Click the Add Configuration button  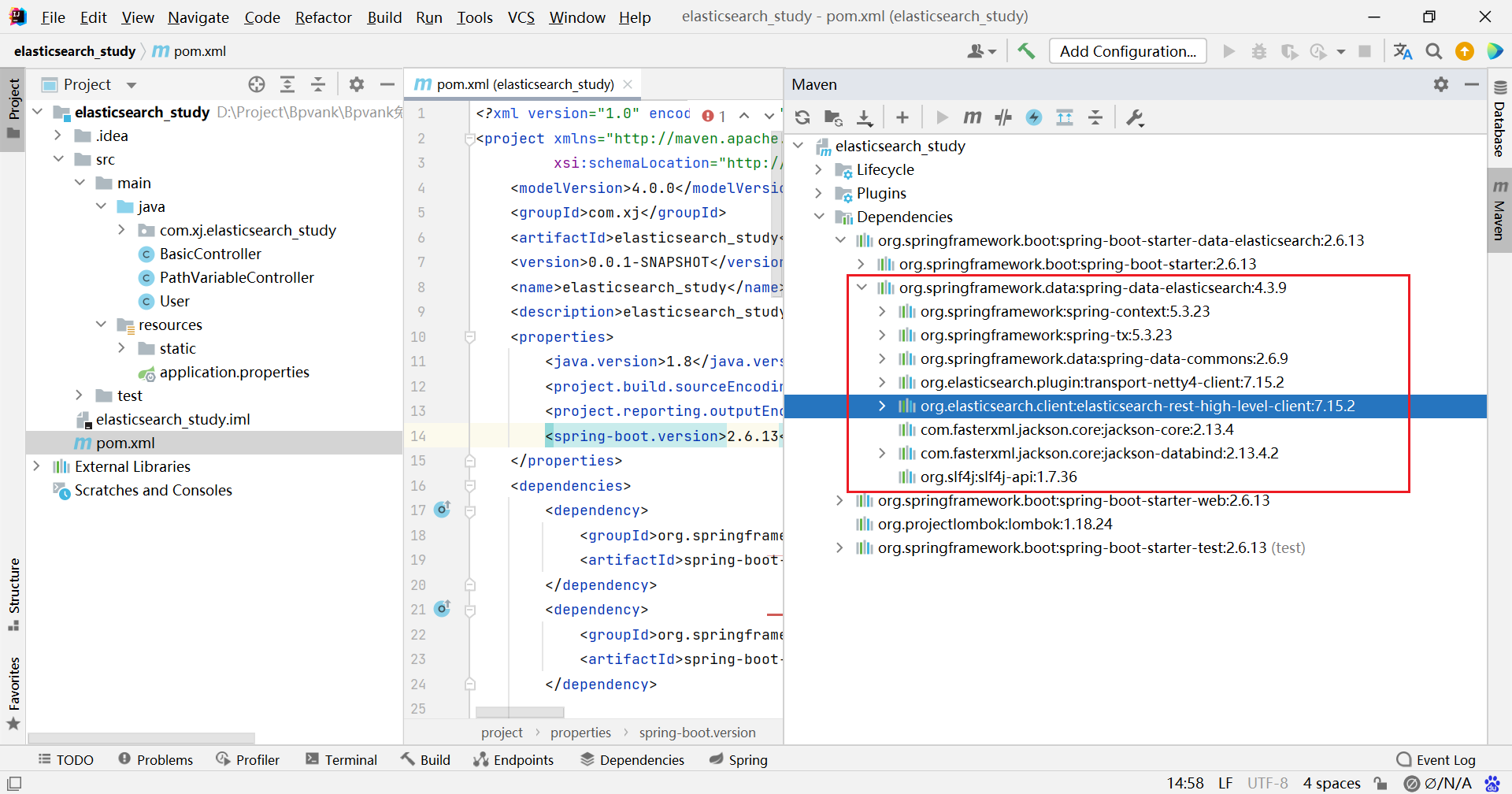pyautogui.click(x=1128, y=51)
